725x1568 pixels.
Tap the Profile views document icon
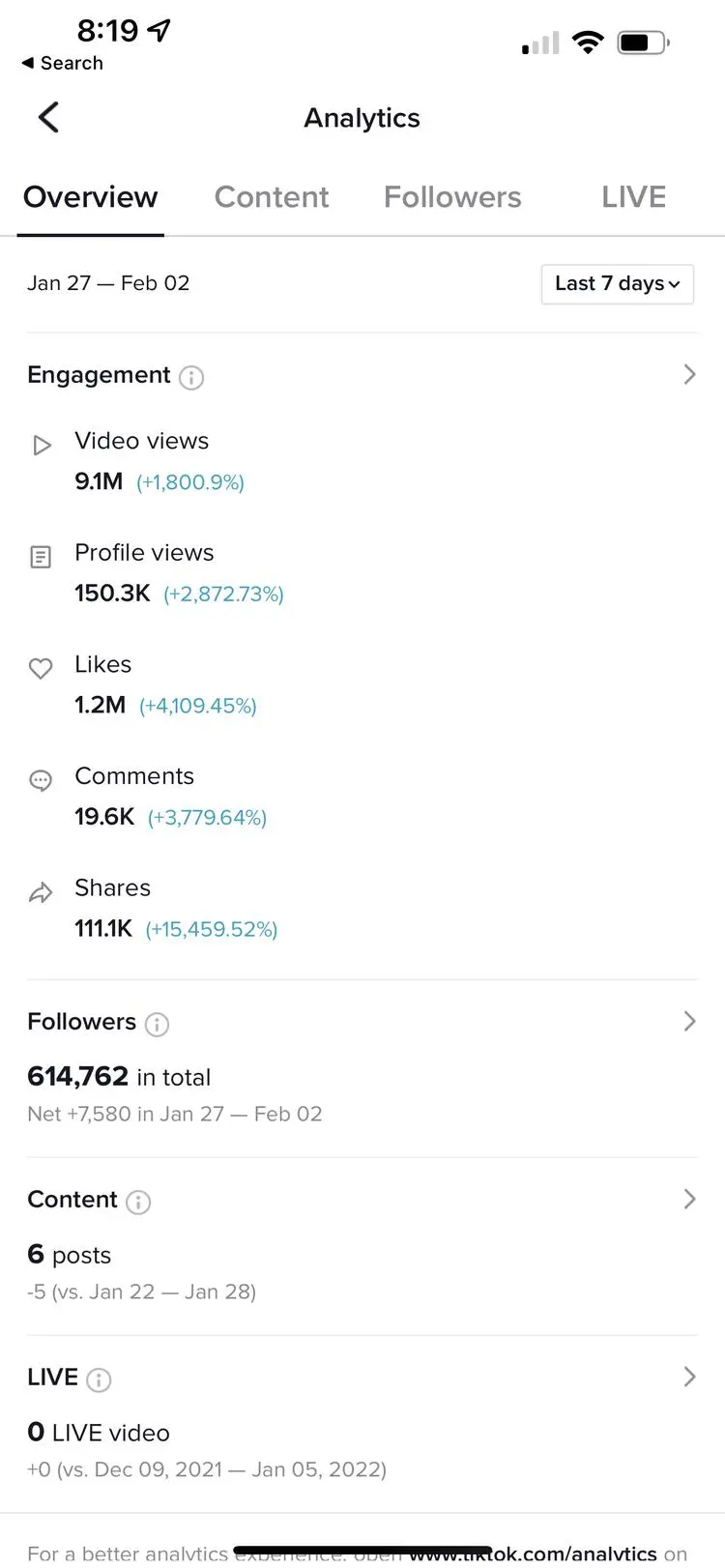[x=41, y=557]
